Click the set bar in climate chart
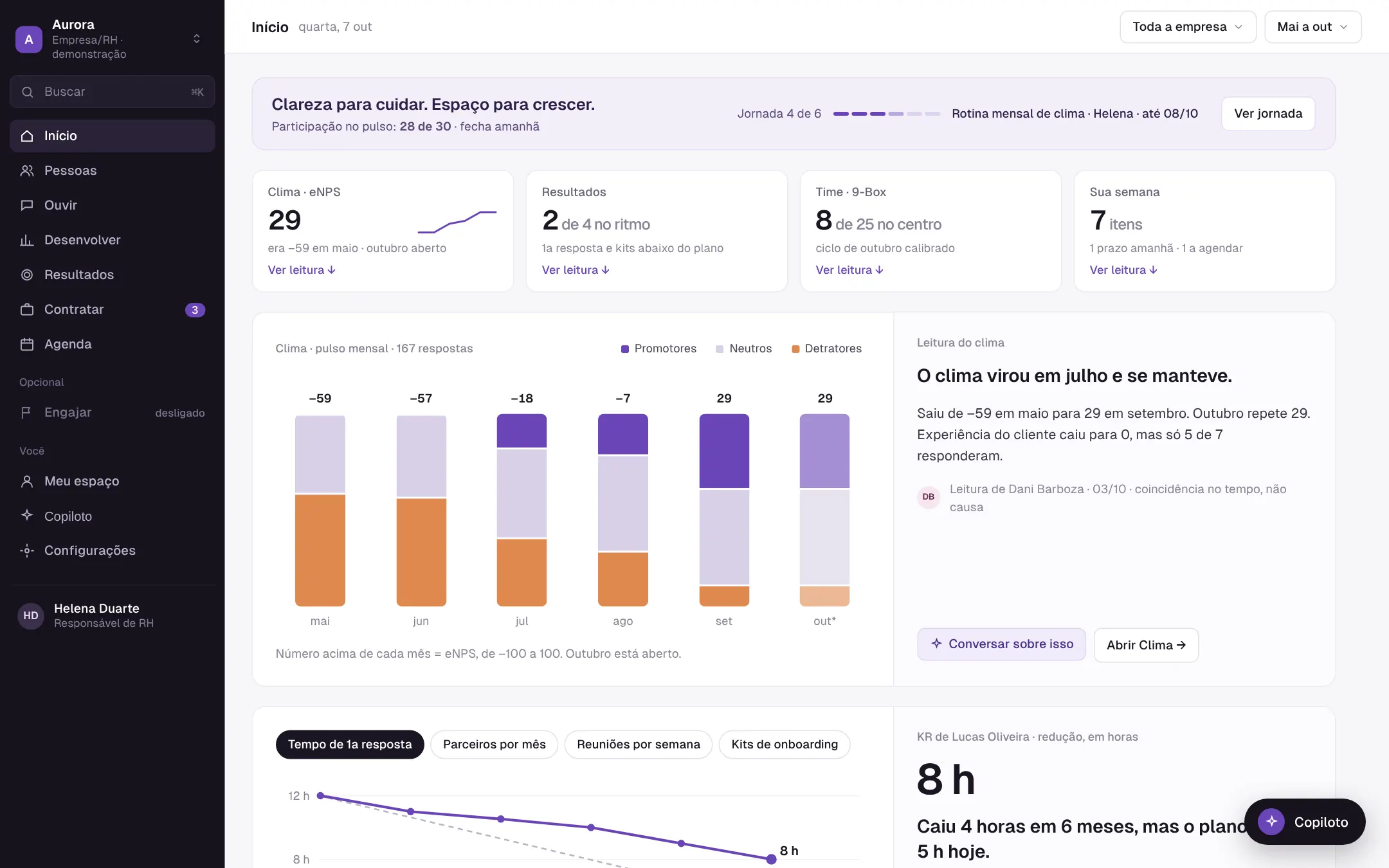 (724, 510)
